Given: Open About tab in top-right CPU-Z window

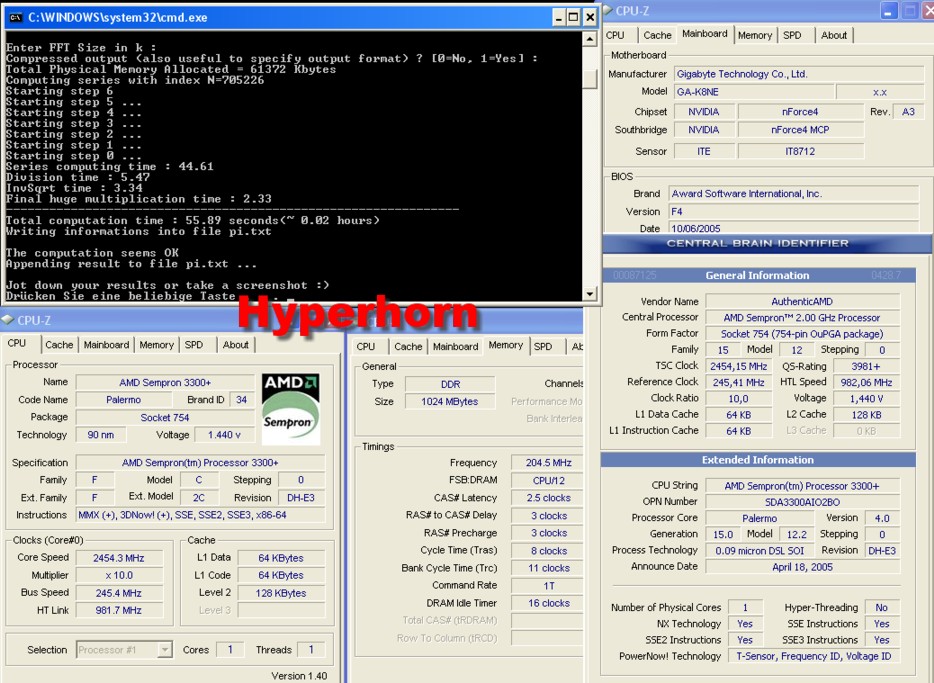Looking at the screenshot, I should [x=834, y=35].
